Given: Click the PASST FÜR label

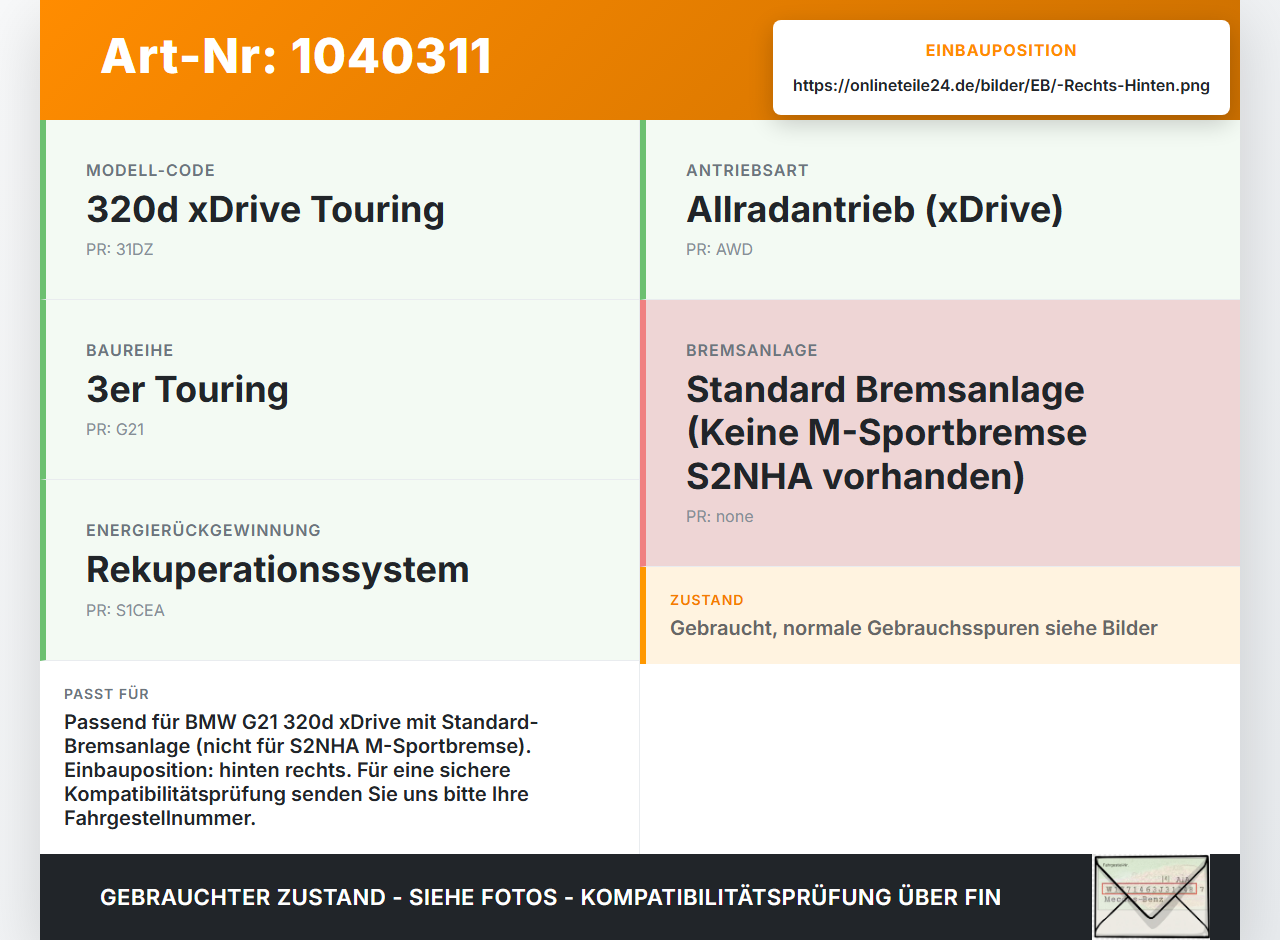Looking at the screenshot, I should pos(106,694).
